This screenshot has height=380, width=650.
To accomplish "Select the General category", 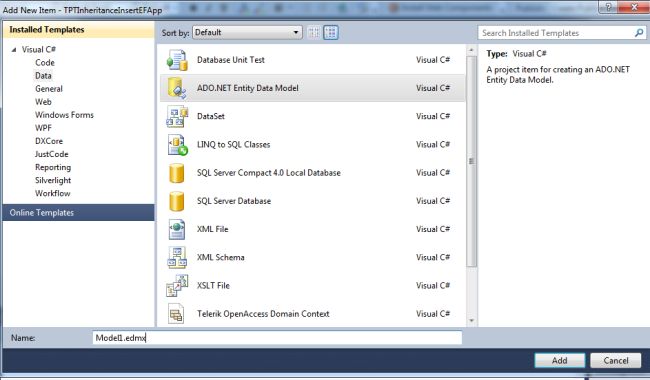I will click(x=49, y=89).
